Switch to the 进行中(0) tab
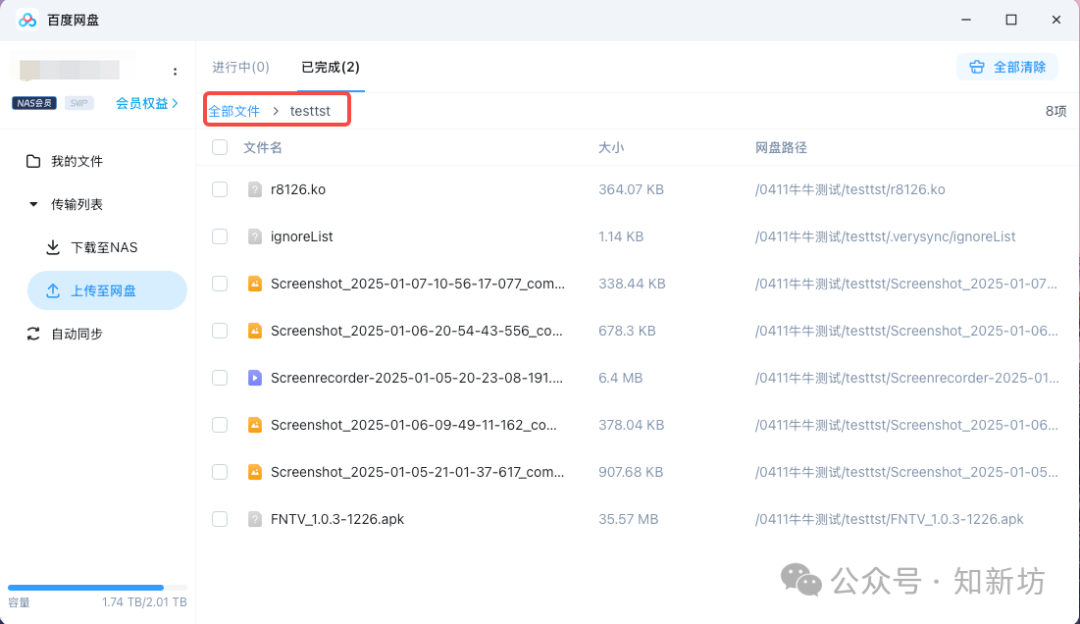 240,67
